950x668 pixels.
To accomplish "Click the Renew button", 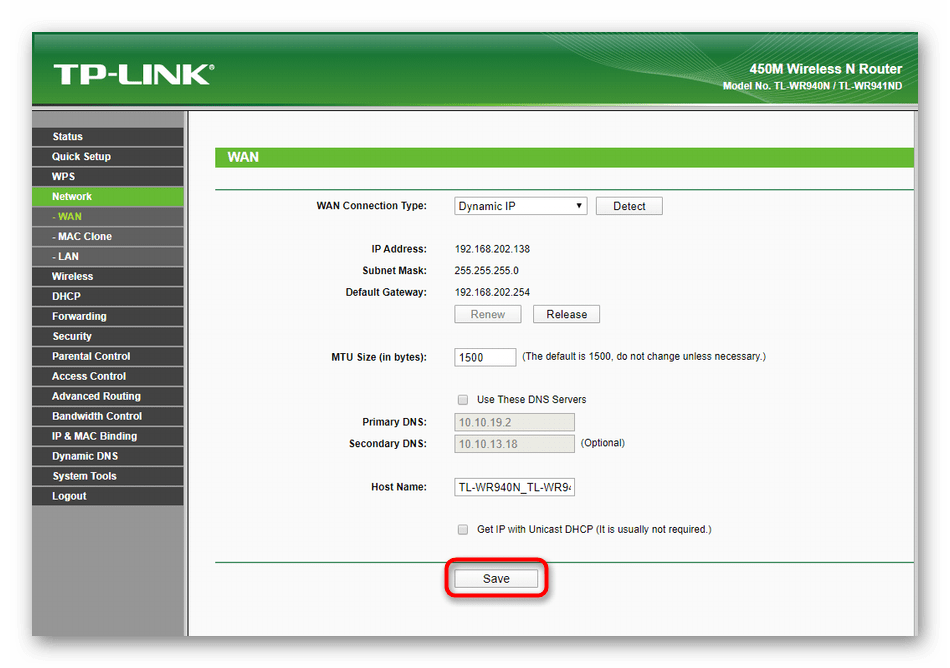I will 488,314.
